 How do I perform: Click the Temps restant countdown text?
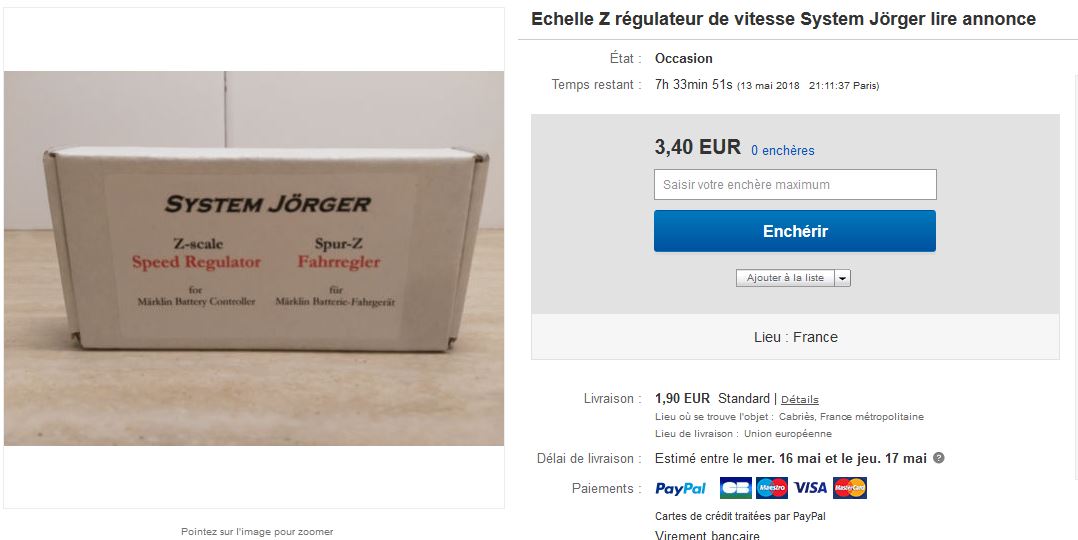[767, 85]
